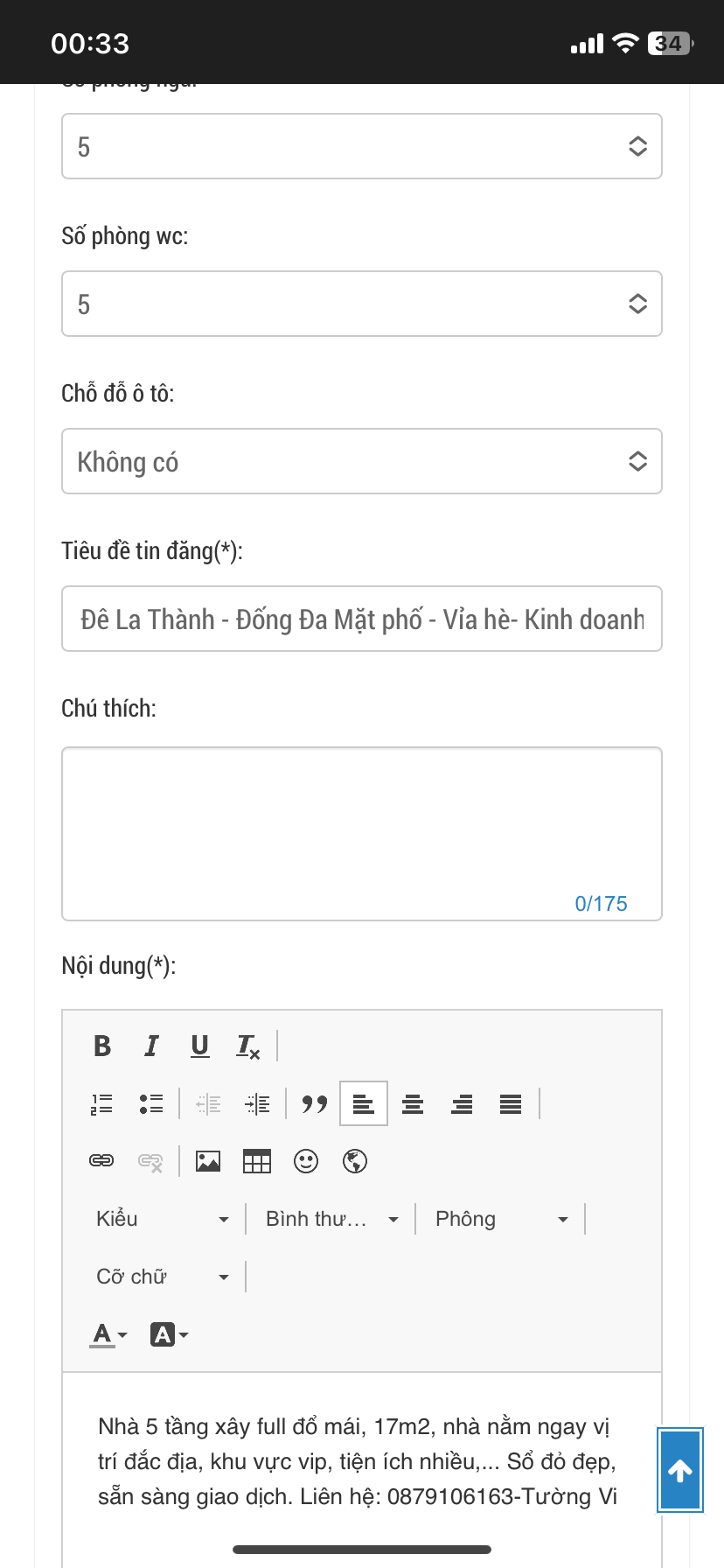
Task: Open the Bình thường format dropdown
Action: click(x=332, y=1219)
